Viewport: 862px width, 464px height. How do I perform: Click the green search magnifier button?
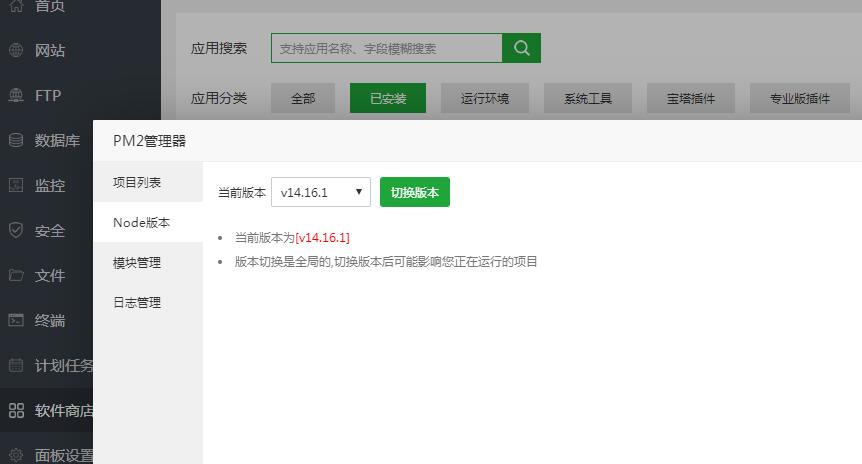[x=521, y=48]
